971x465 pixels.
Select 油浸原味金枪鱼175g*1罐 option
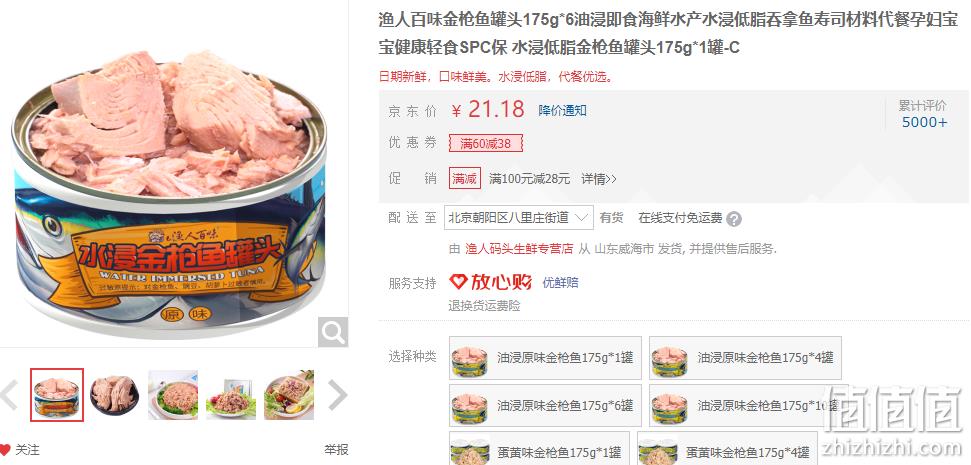point(545,358)
